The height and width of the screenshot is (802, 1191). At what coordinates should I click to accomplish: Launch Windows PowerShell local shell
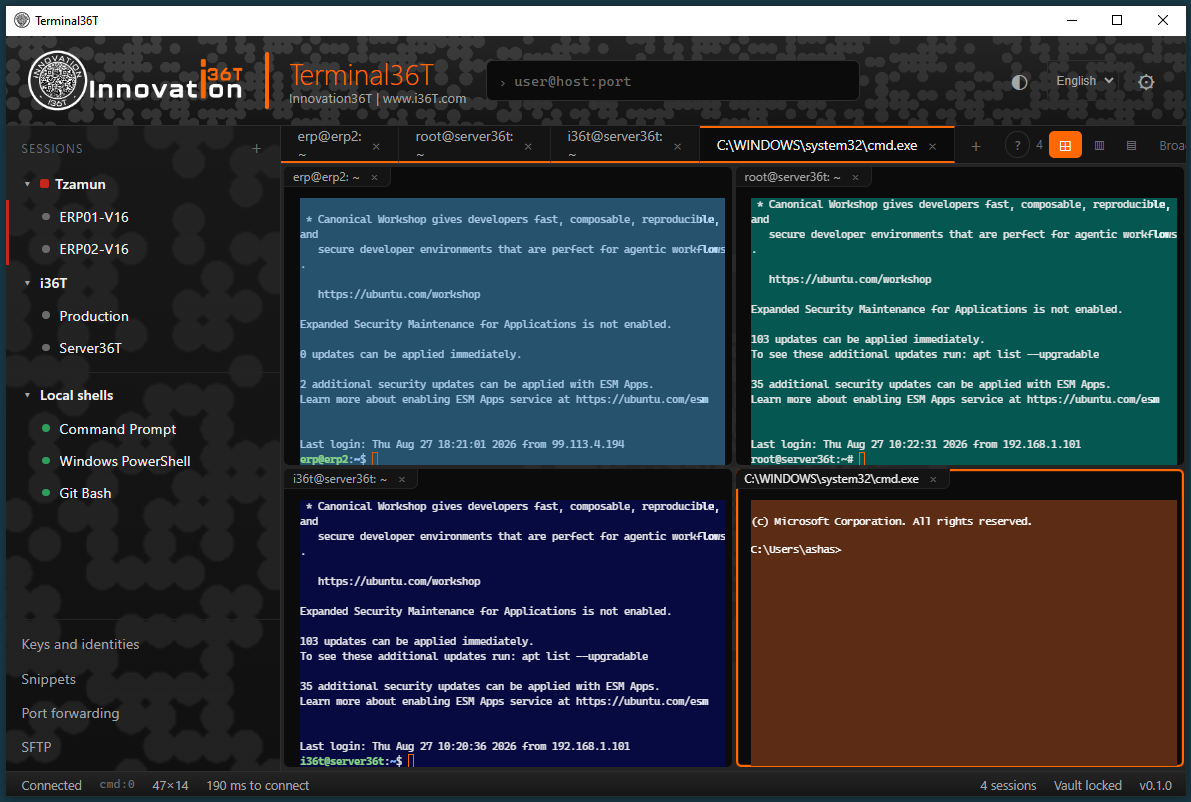pyautogui.click(x=125, y=461)
